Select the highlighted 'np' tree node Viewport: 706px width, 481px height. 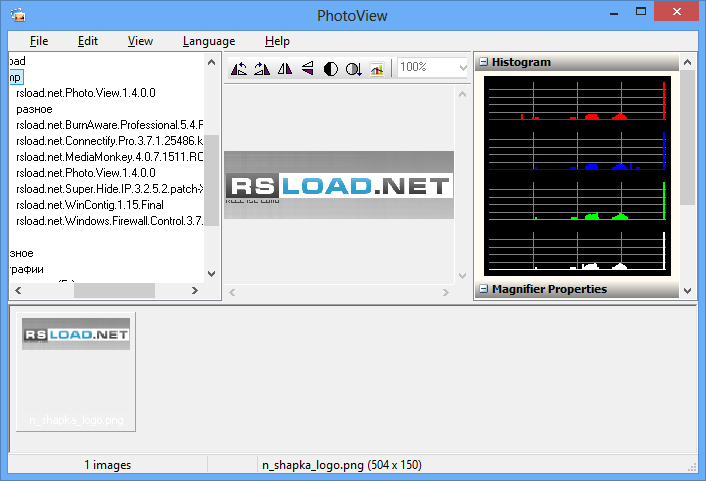[x=16, y=77]
